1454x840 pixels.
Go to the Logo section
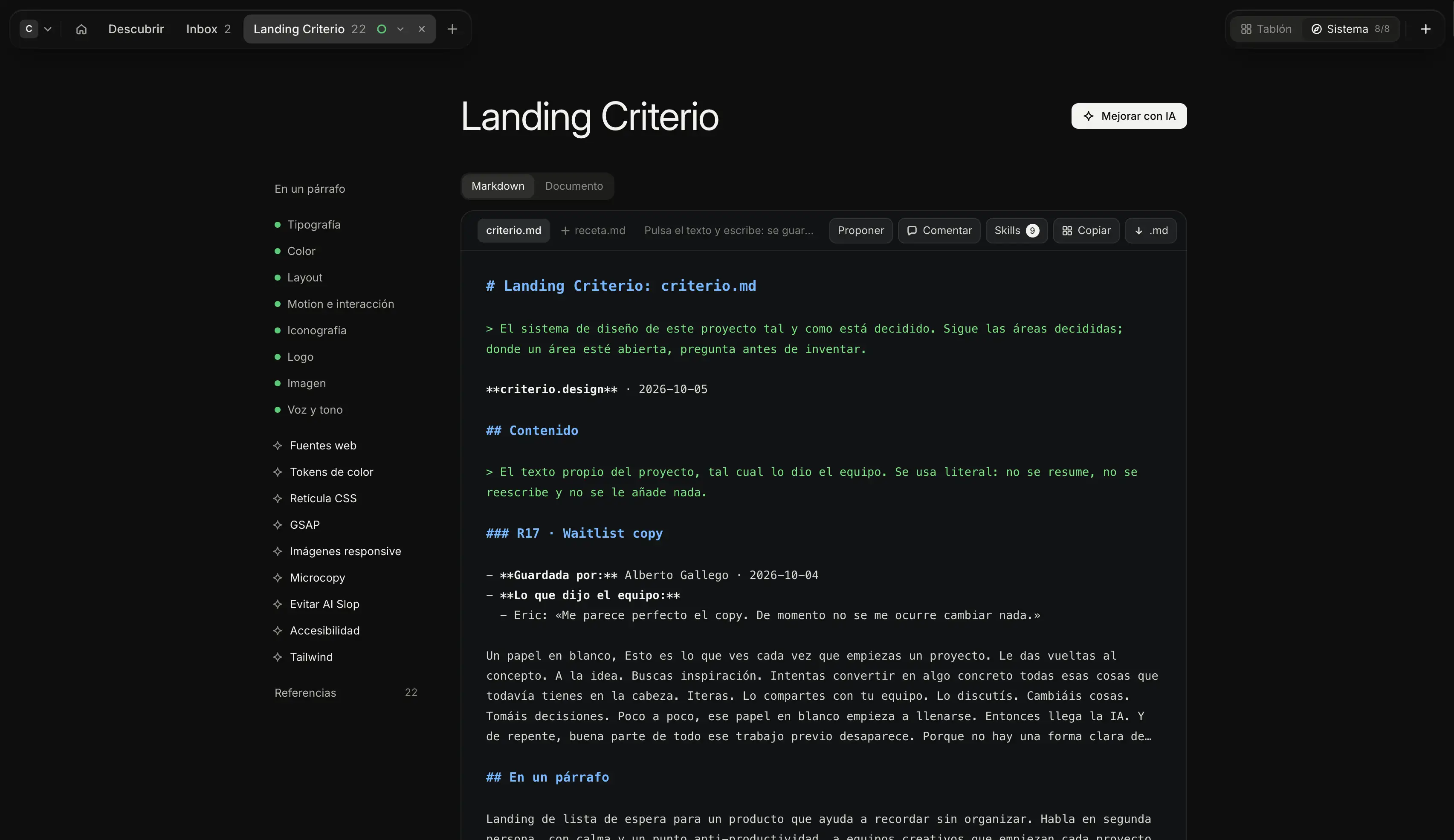click(294, 357)
